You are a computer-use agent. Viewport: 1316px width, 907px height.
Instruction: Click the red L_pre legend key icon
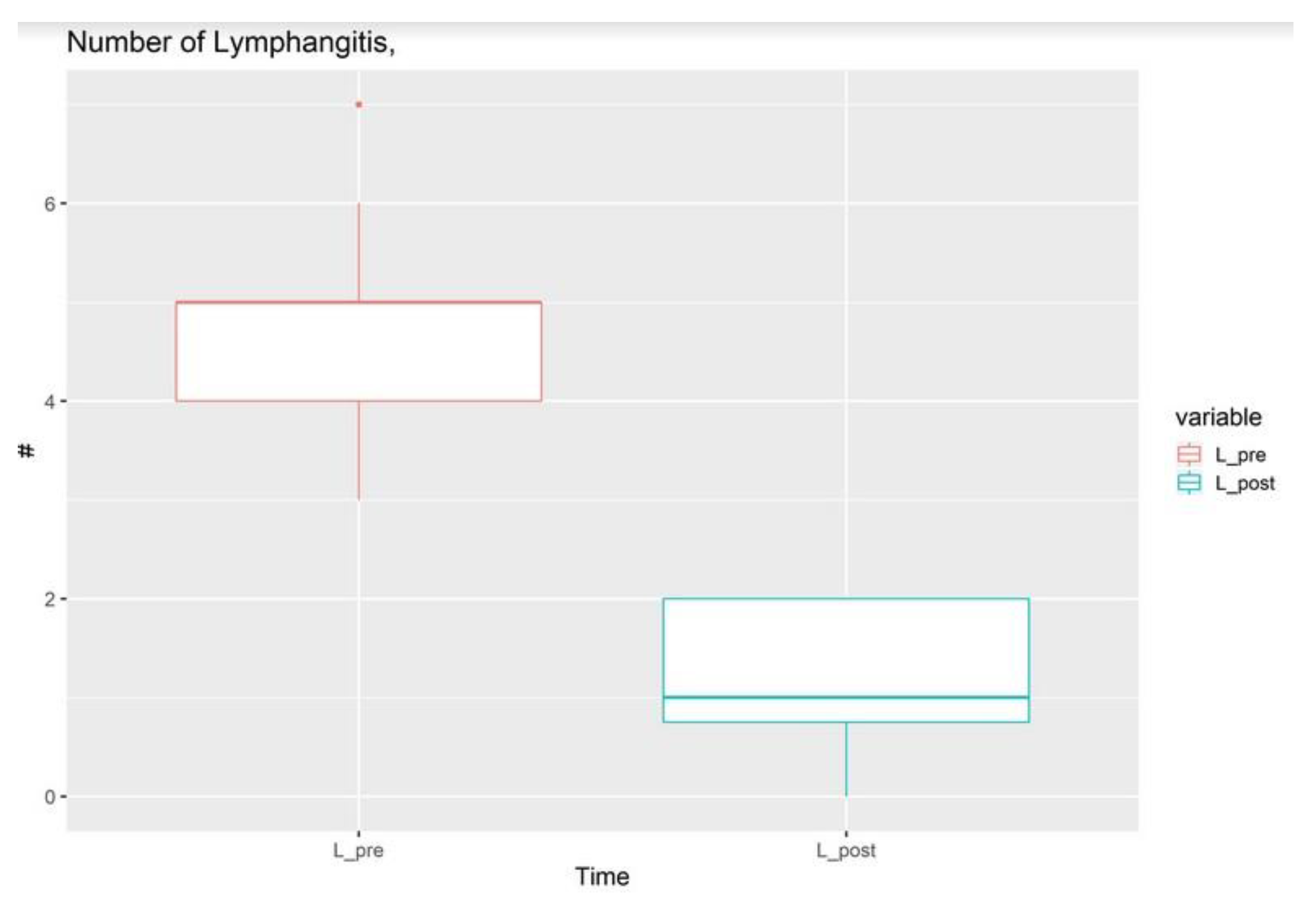1189,454
